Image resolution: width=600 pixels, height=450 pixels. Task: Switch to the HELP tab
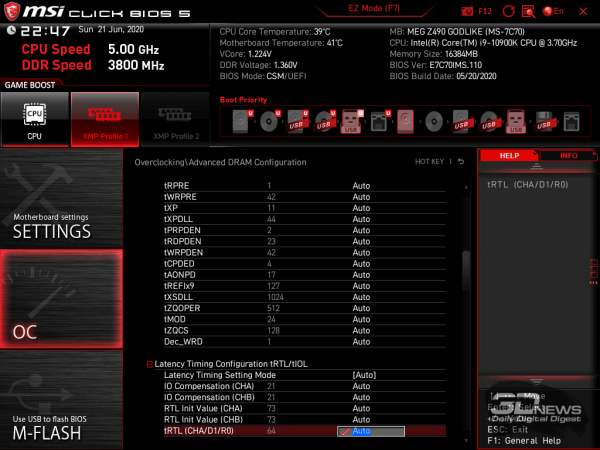click(x=508, y=156)
